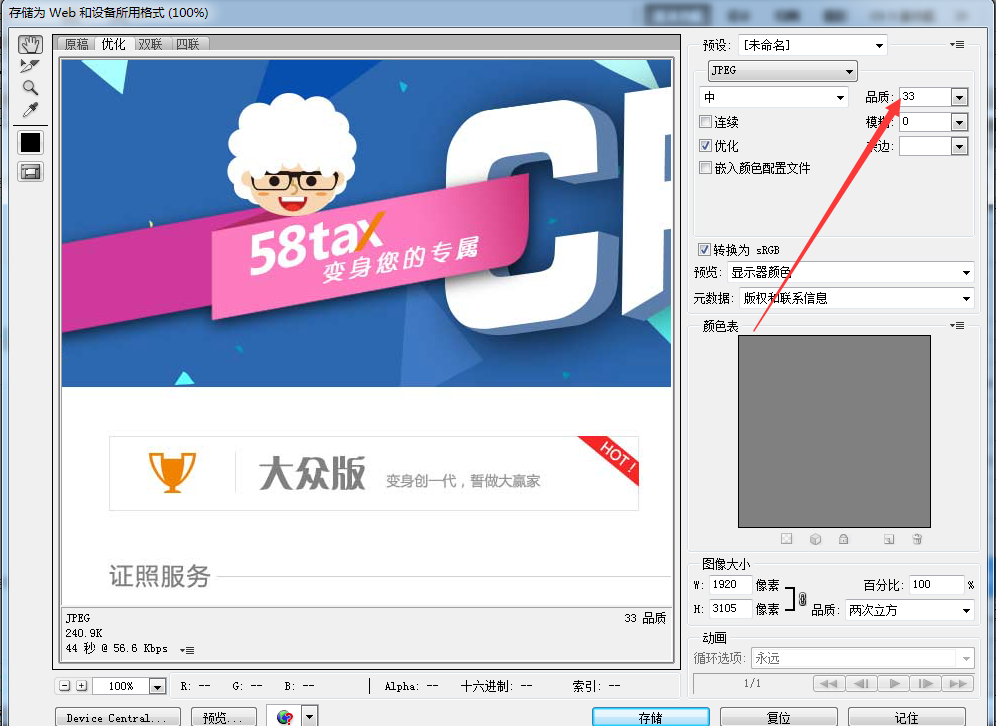This screenshot has height=726, width=996.
Task: Click new color icon under color table
Action: click(889, 539)
